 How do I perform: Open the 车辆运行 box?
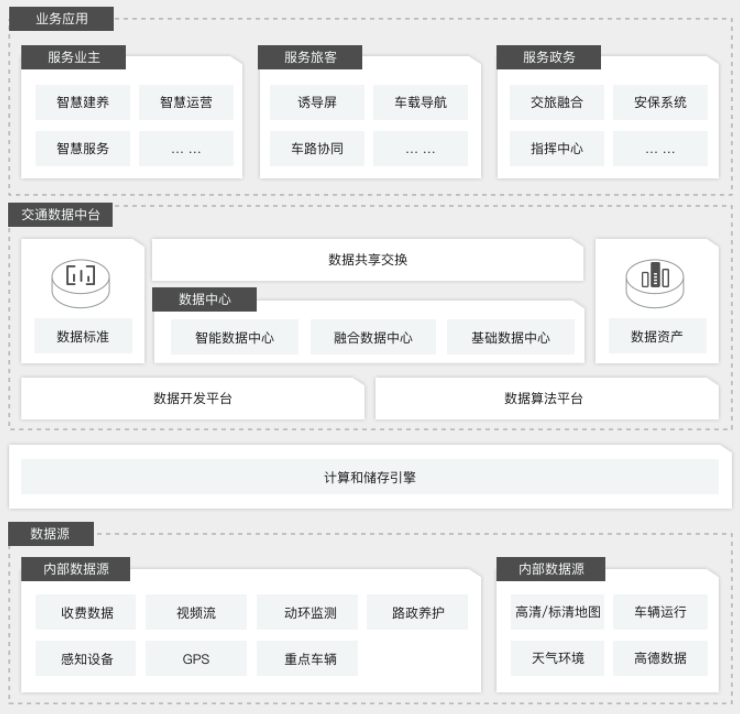[x=660, y=612]
